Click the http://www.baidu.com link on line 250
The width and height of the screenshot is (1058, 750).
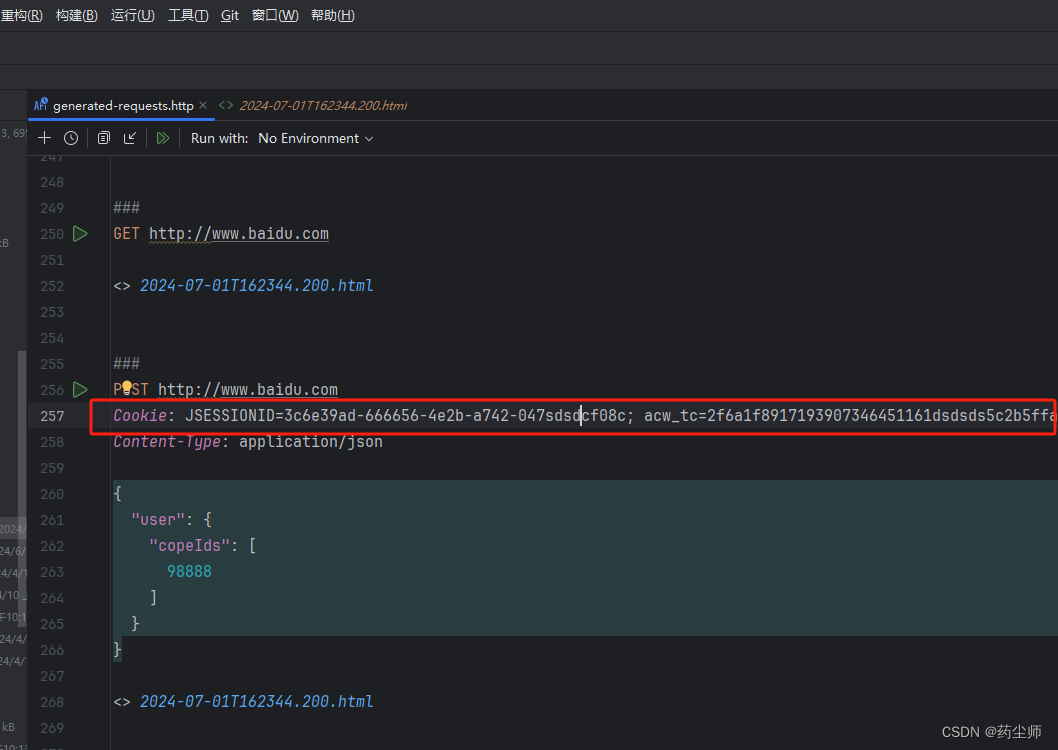tap(238, 233)
